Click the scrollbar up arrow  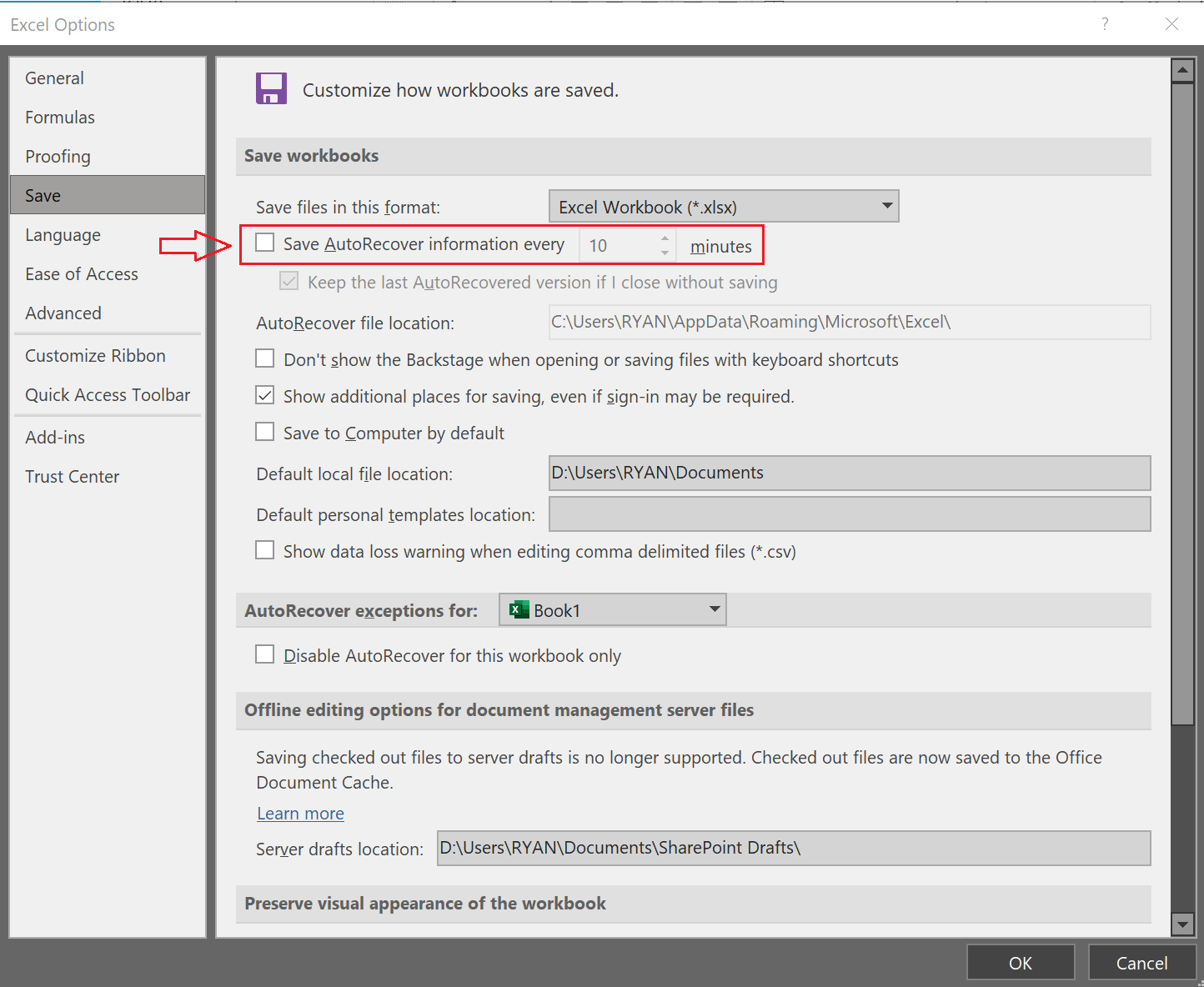coord(1182,71)
